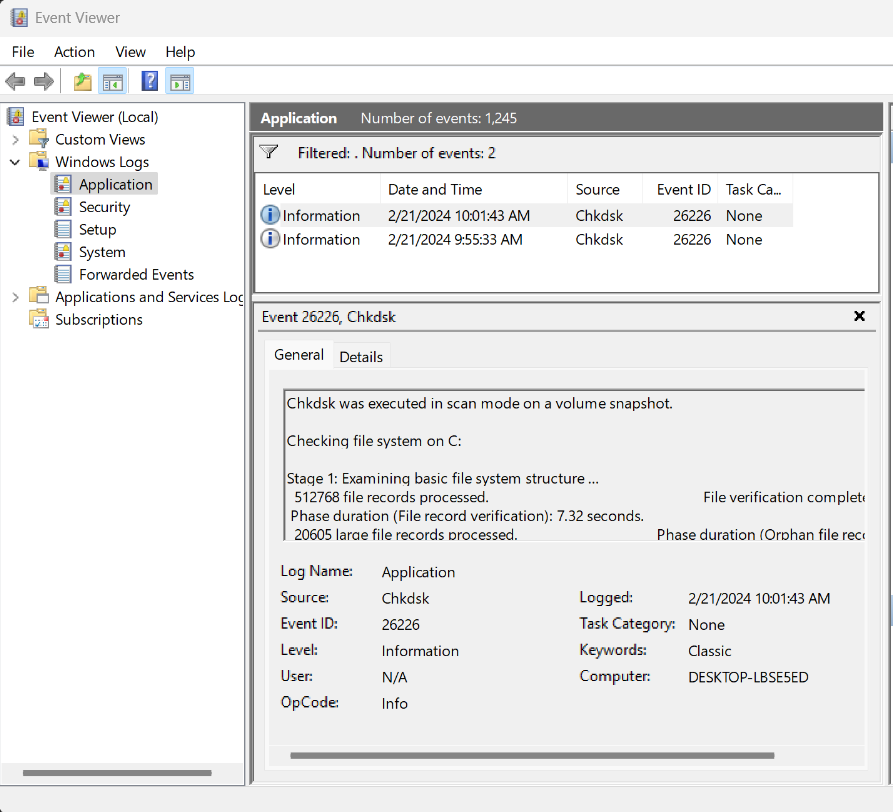Collapse the Windows Logs node
This screenshot has height=812, width=893.
point(15,162)
